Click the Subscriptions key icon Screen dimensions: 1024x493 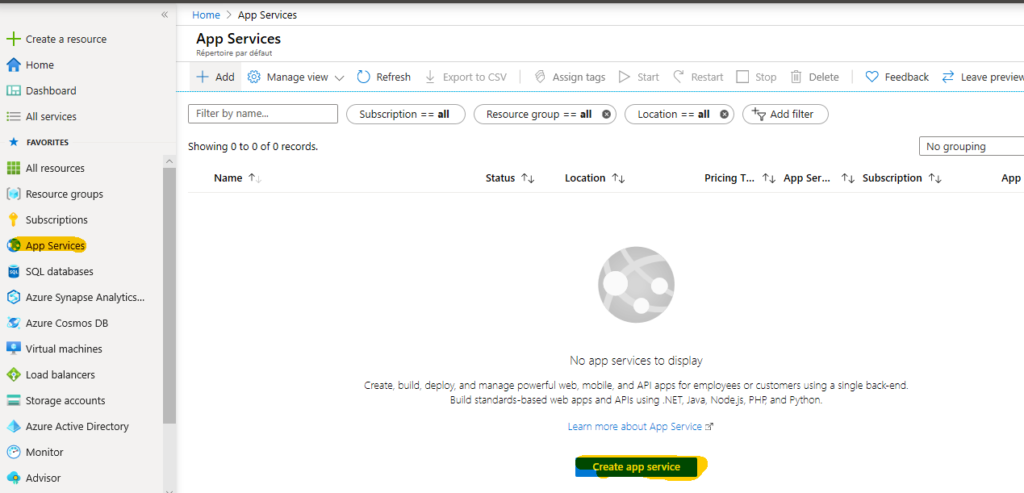click(13, 219)
